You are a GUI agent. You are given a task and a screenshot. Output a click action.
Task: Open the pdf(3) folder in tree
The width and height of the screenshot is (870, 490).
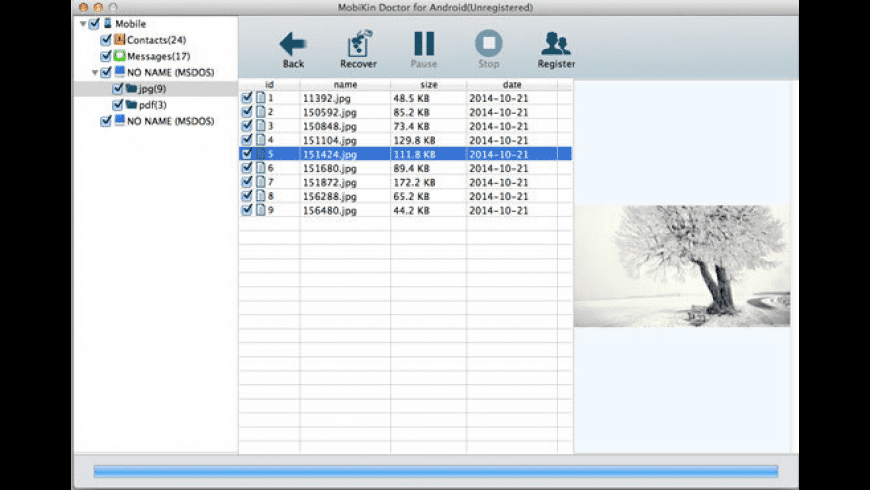153,105
